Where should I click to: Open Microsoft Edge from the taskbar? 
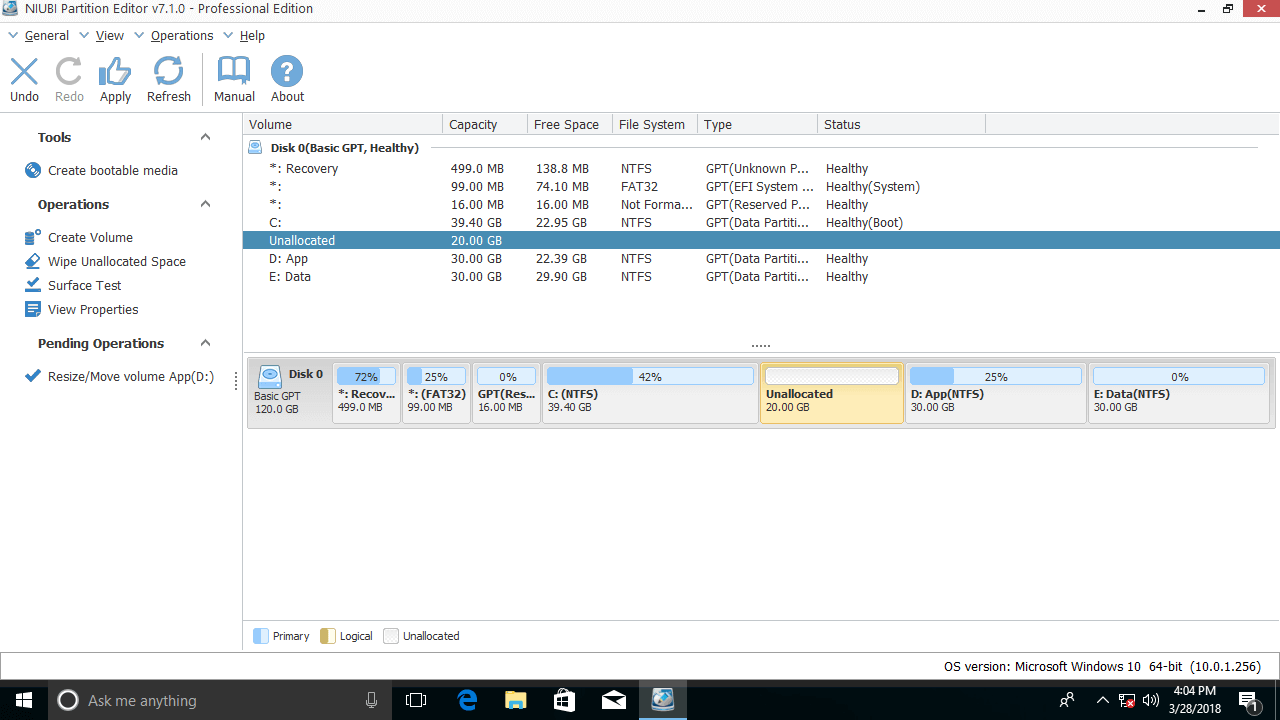pos(467,700)
